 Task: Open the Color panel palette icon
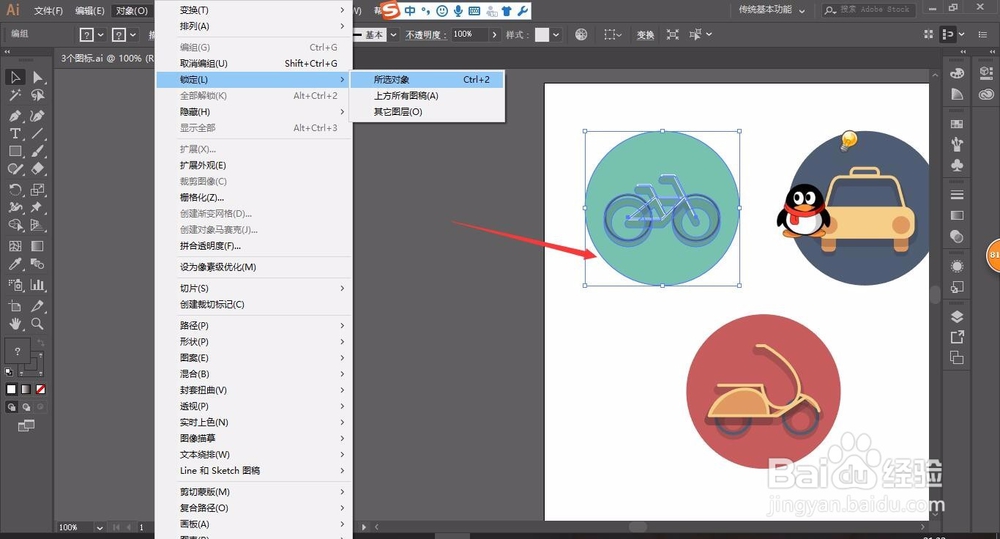pyautogui.click(x=957, y=73)
